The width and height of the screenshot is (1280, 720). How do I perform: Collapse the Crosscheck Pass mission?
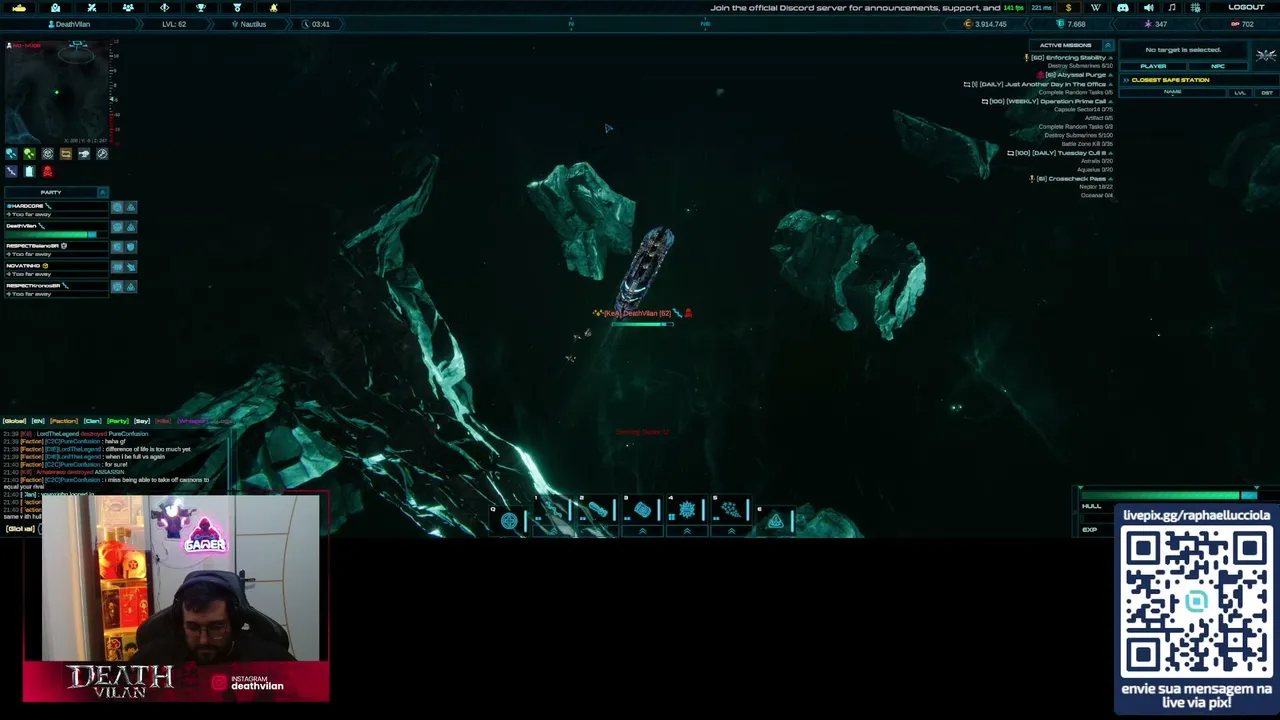point(1111,179)
